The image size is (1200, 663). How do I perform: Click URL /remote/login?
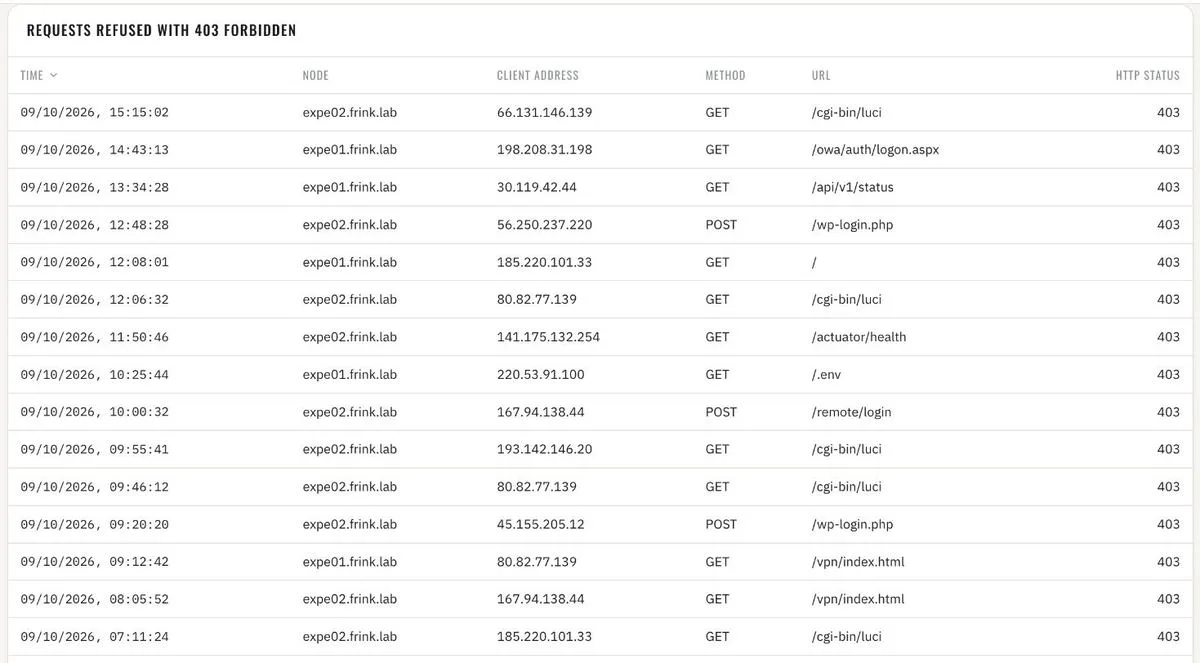coord(851,412)
